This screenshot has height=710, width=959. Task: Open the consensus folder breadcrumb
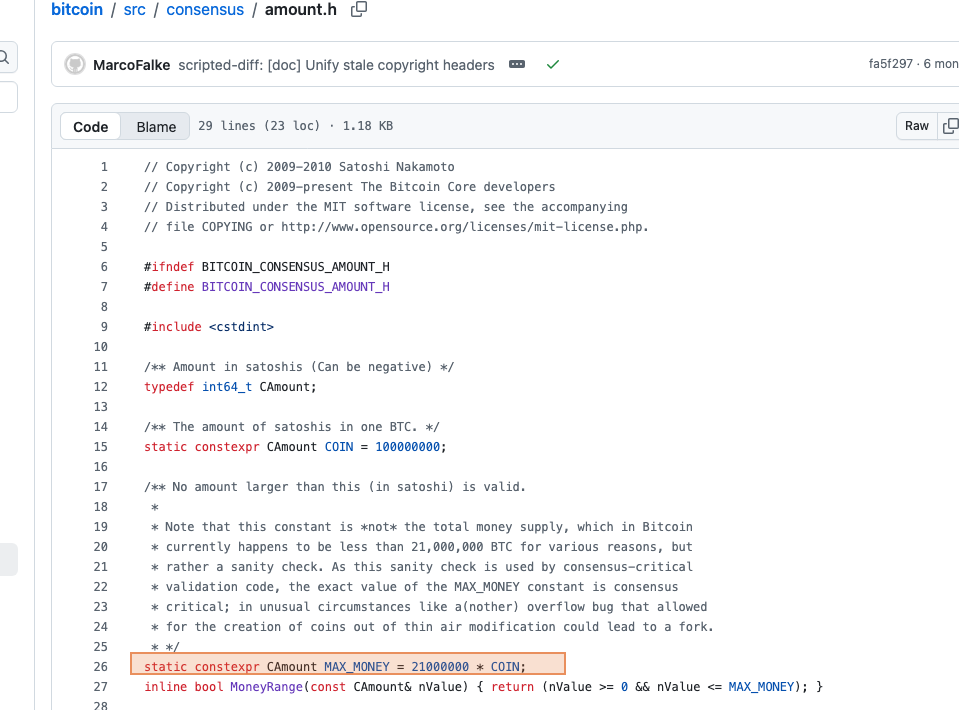point(205,10)
